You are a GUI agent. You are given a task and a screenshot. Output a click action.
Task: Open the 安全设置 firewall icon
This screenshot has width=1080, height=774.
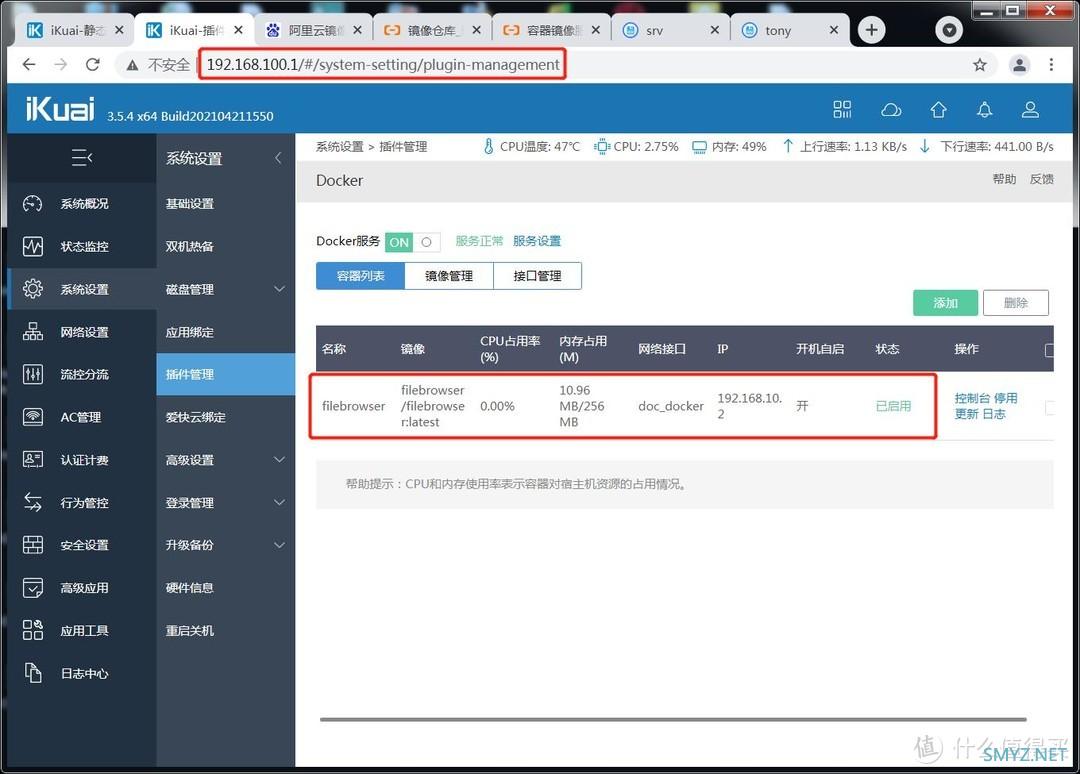pyautogui.click(x=32, y=545)
